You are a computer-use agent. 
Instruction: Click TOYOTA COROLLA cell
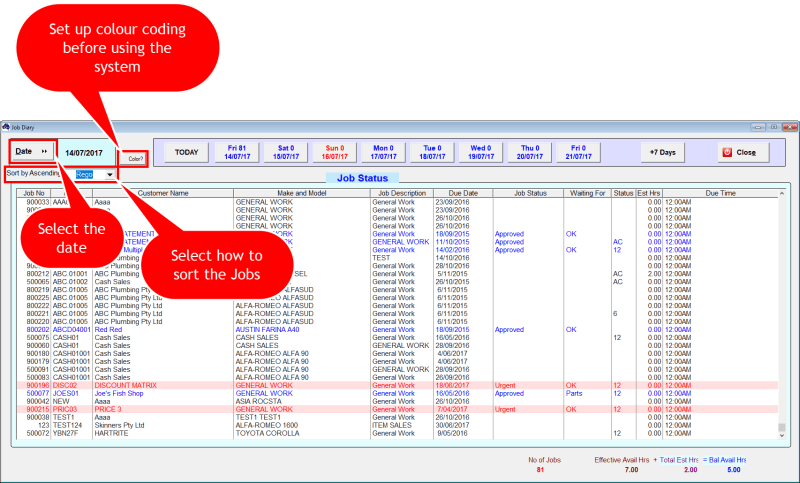267,434
